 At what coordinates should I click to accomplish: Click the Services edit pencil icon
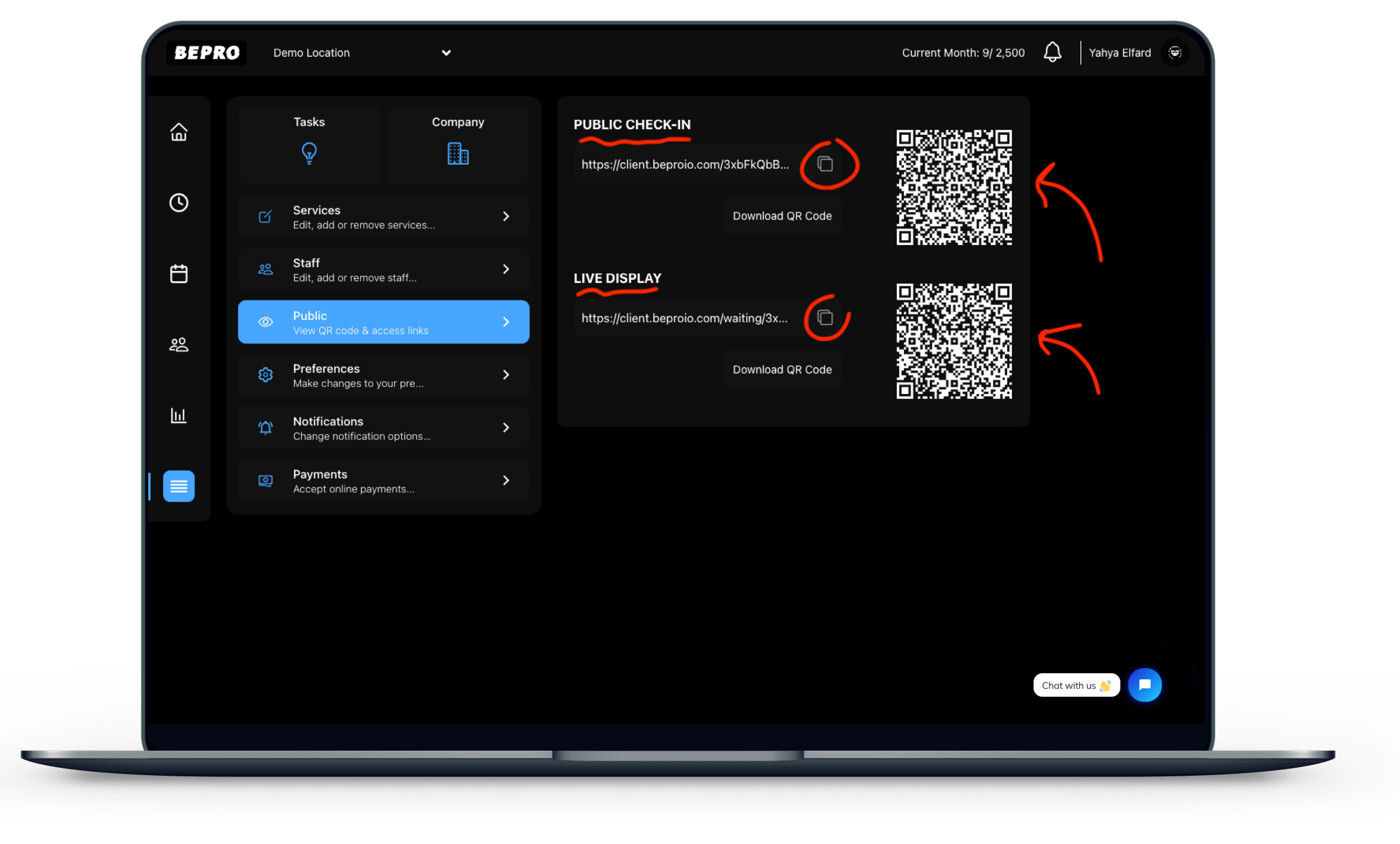pos(265,216)
